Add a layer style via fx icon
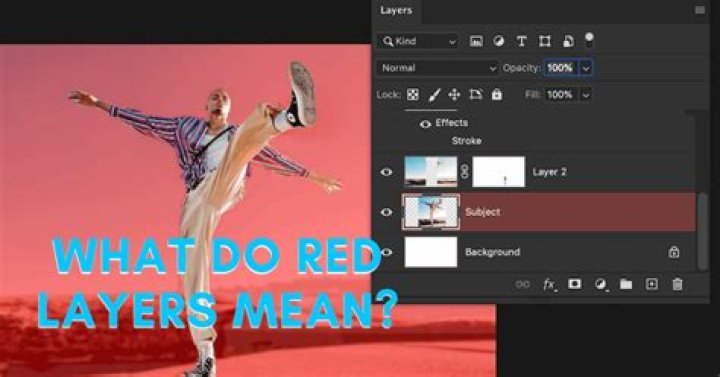720x377 pixels. pos(549,285)
